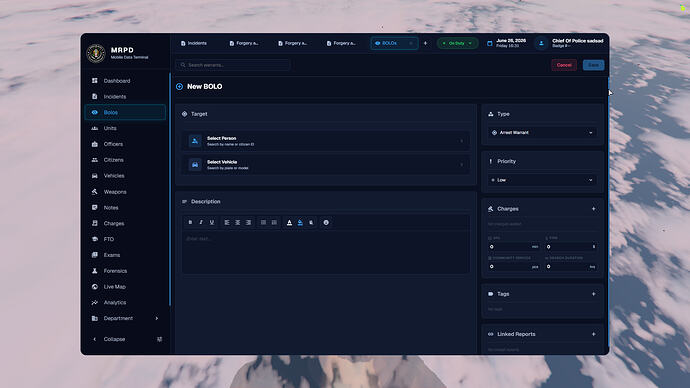Click the main panel scrollbar
The image size is (690, 388).
pos(609,211)
